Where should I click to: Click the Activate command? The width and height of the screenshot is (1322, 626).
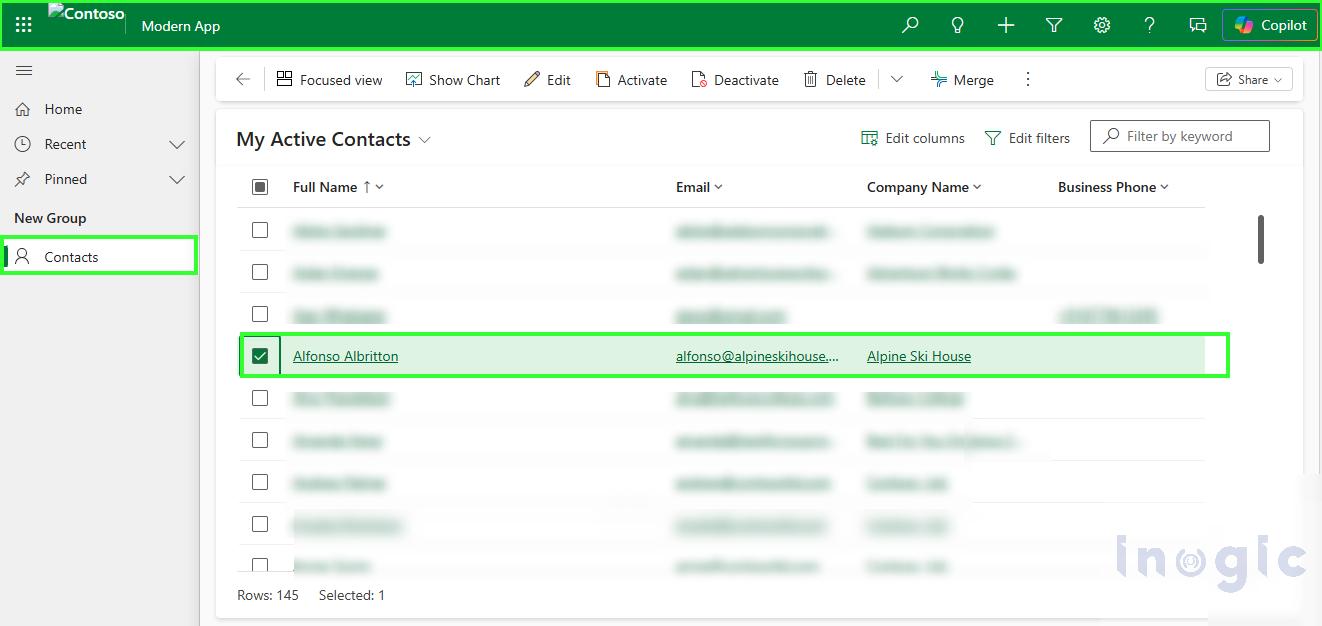(631, 80)
